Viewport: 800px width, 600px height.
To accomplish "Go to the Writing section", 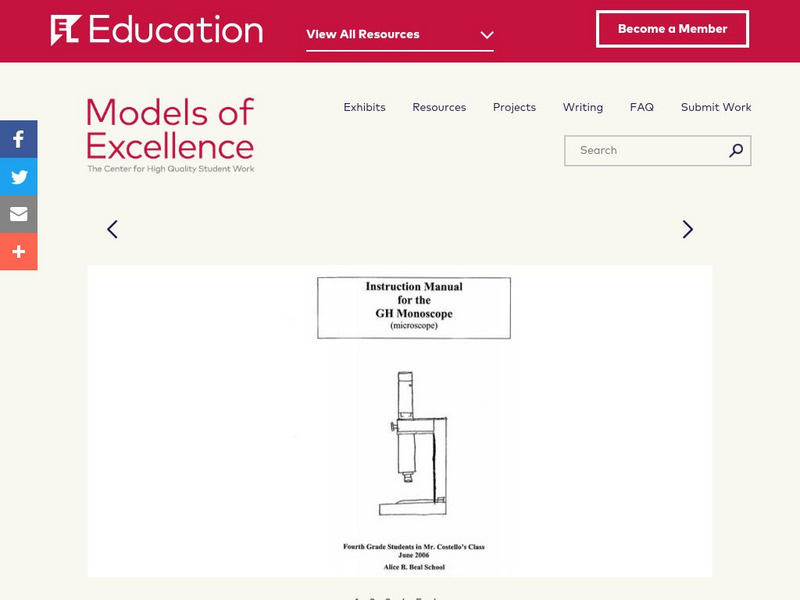I will pos(582,107).
